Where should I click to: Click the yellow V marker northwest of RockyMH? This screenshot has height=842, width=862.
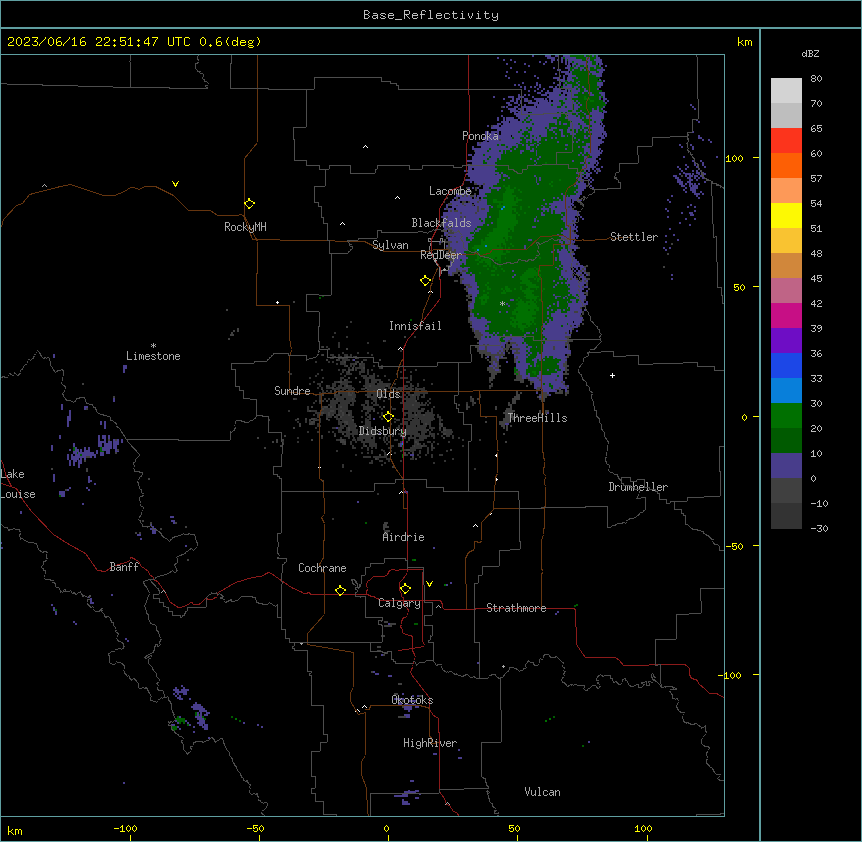(175, 184)
